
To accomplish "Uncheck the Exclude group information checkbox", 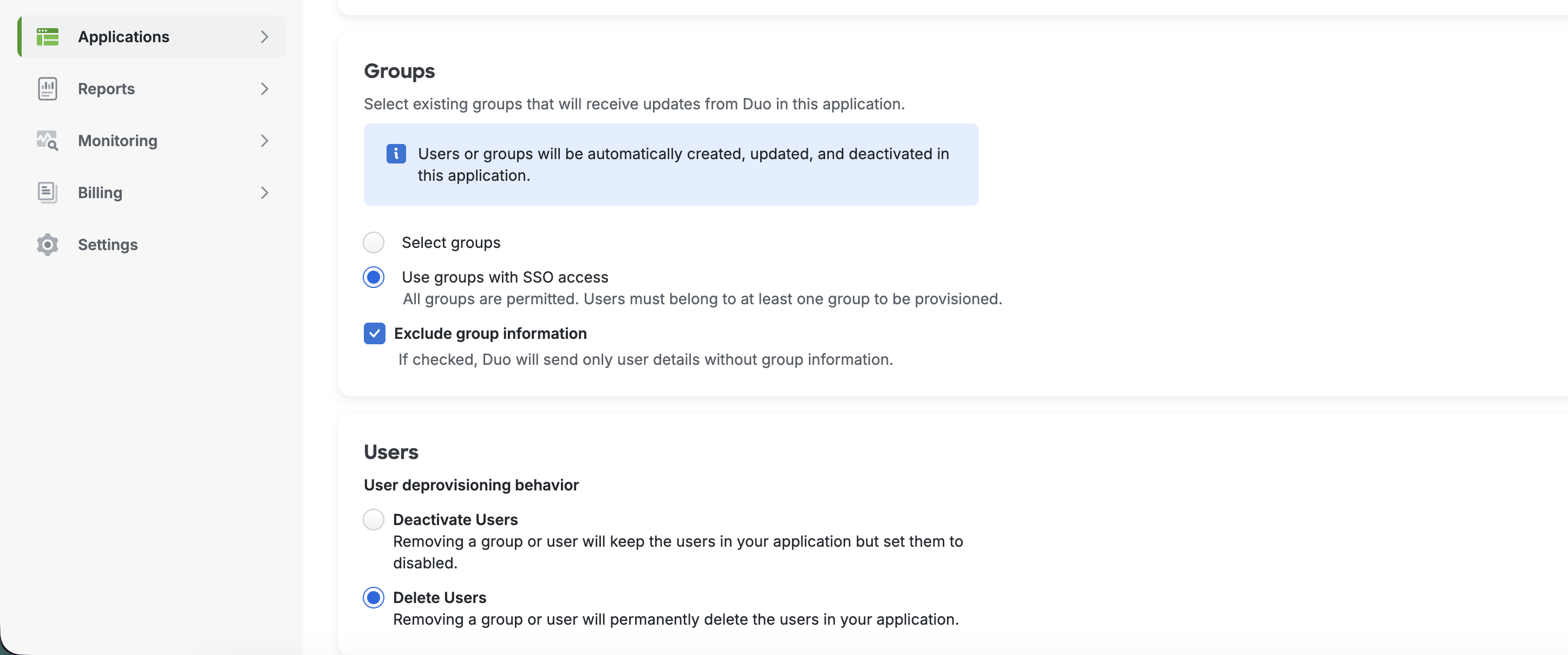I will click(x=374, y=333).
